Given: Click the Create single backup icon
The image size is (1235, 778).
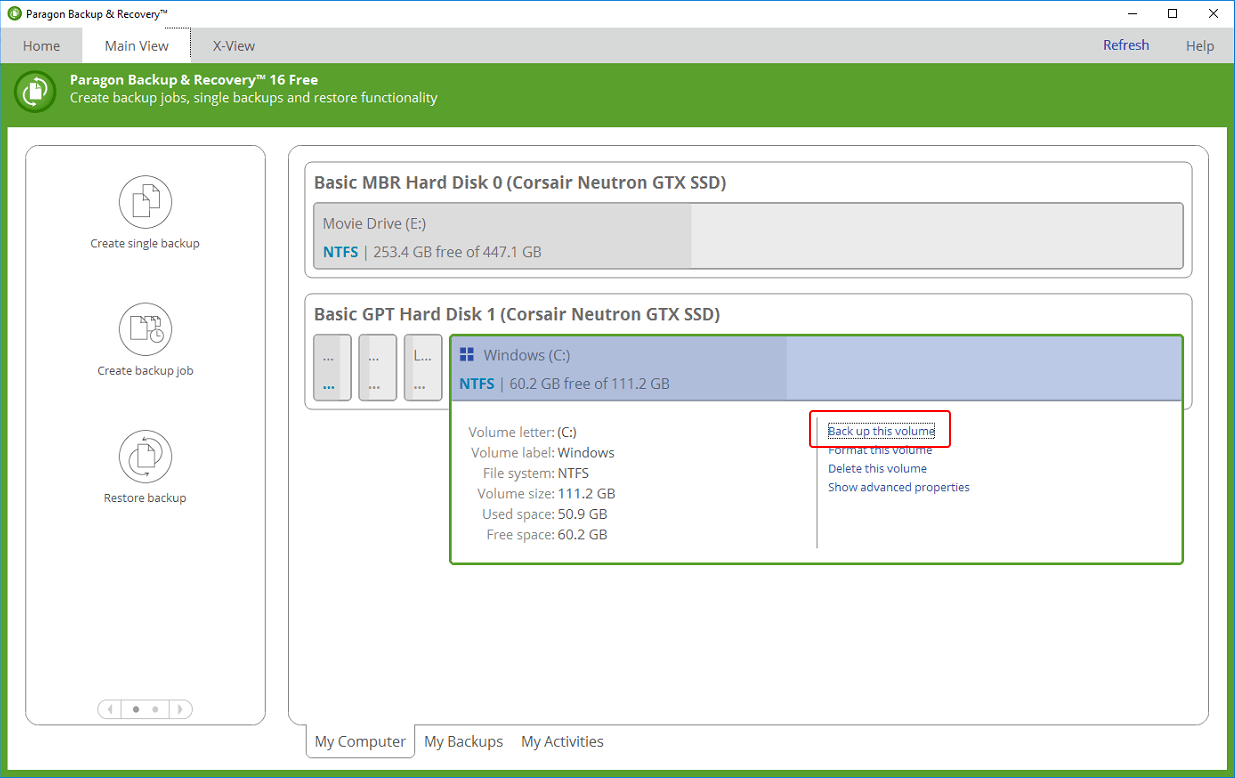Looking at the screenshot, I should (x=145, y=202).
